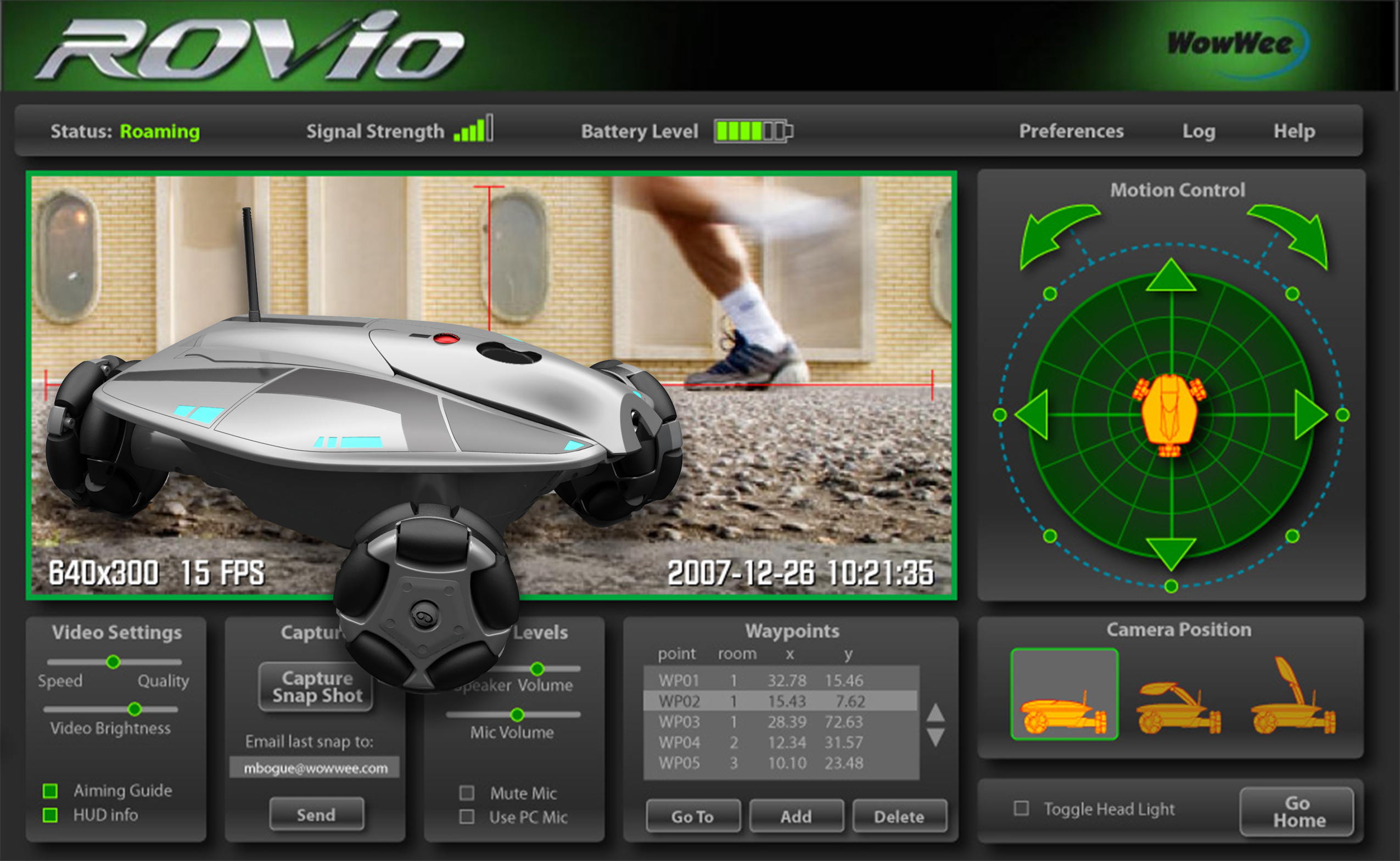Viewport: 1400px width, 861px height.
Task: Check the Mute Mic box
Action: [467, 792]
